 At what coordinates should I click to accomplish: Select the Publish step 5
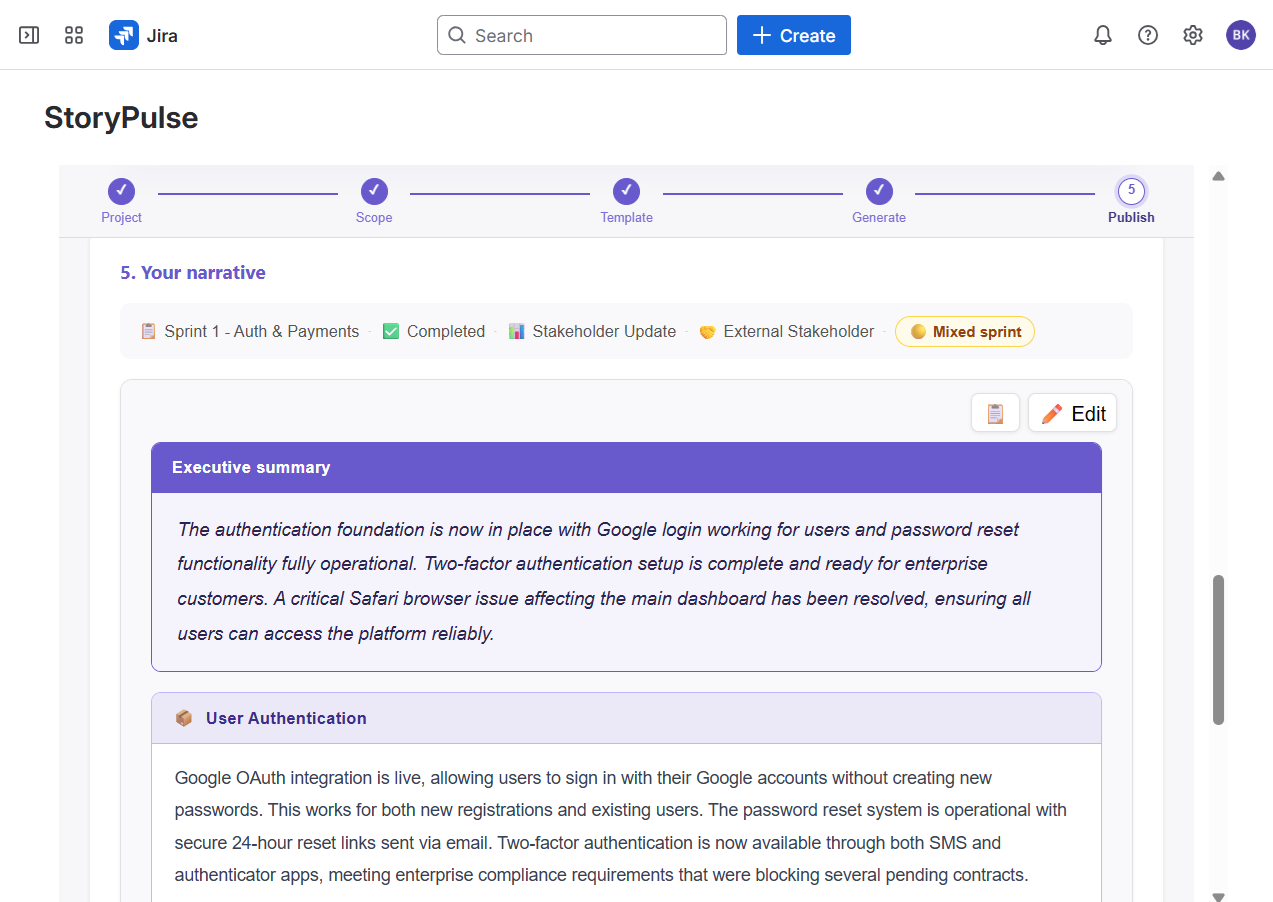(1131, 200)
